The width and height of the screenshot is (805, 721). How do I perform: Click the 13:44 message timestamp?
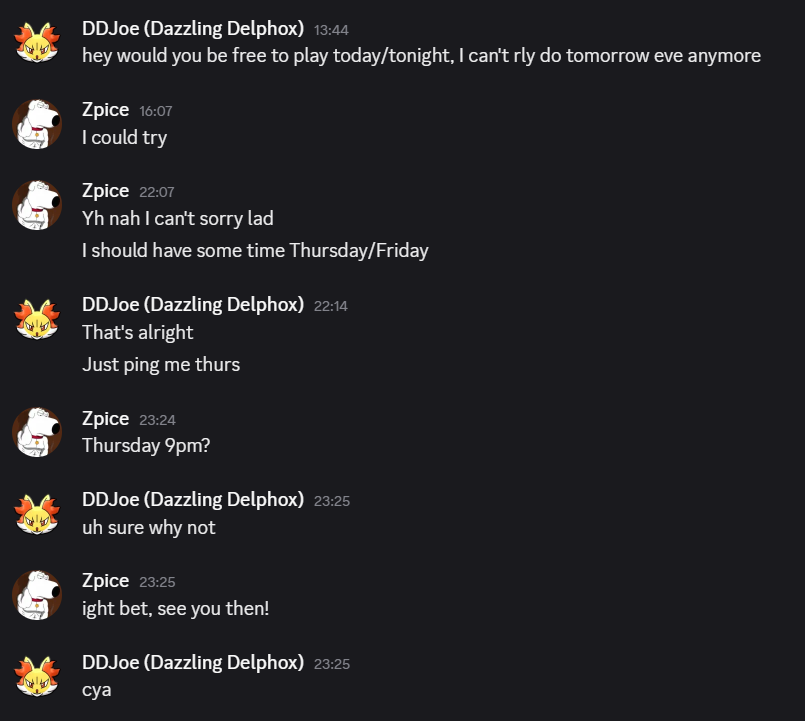tap(331, 30)
